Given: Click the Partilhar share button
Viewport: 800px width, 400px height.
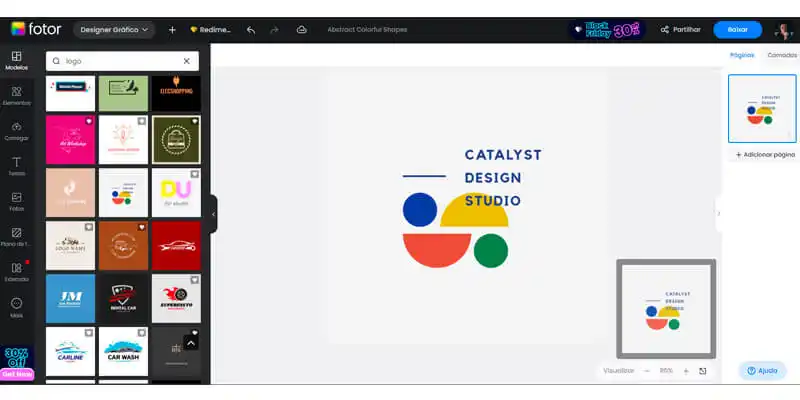Looking at the screenshot, I should pos(681,30).
